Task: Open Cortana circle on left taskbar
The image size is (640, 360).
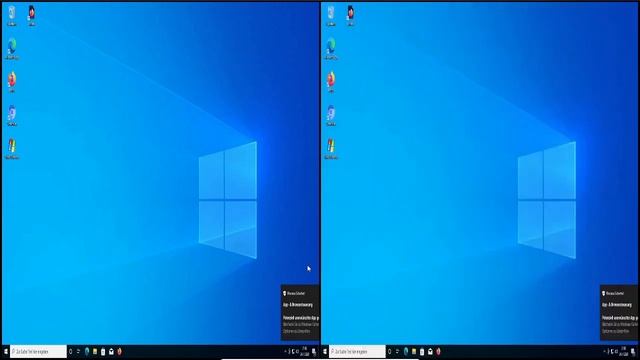Action: [x=71, y=351]
